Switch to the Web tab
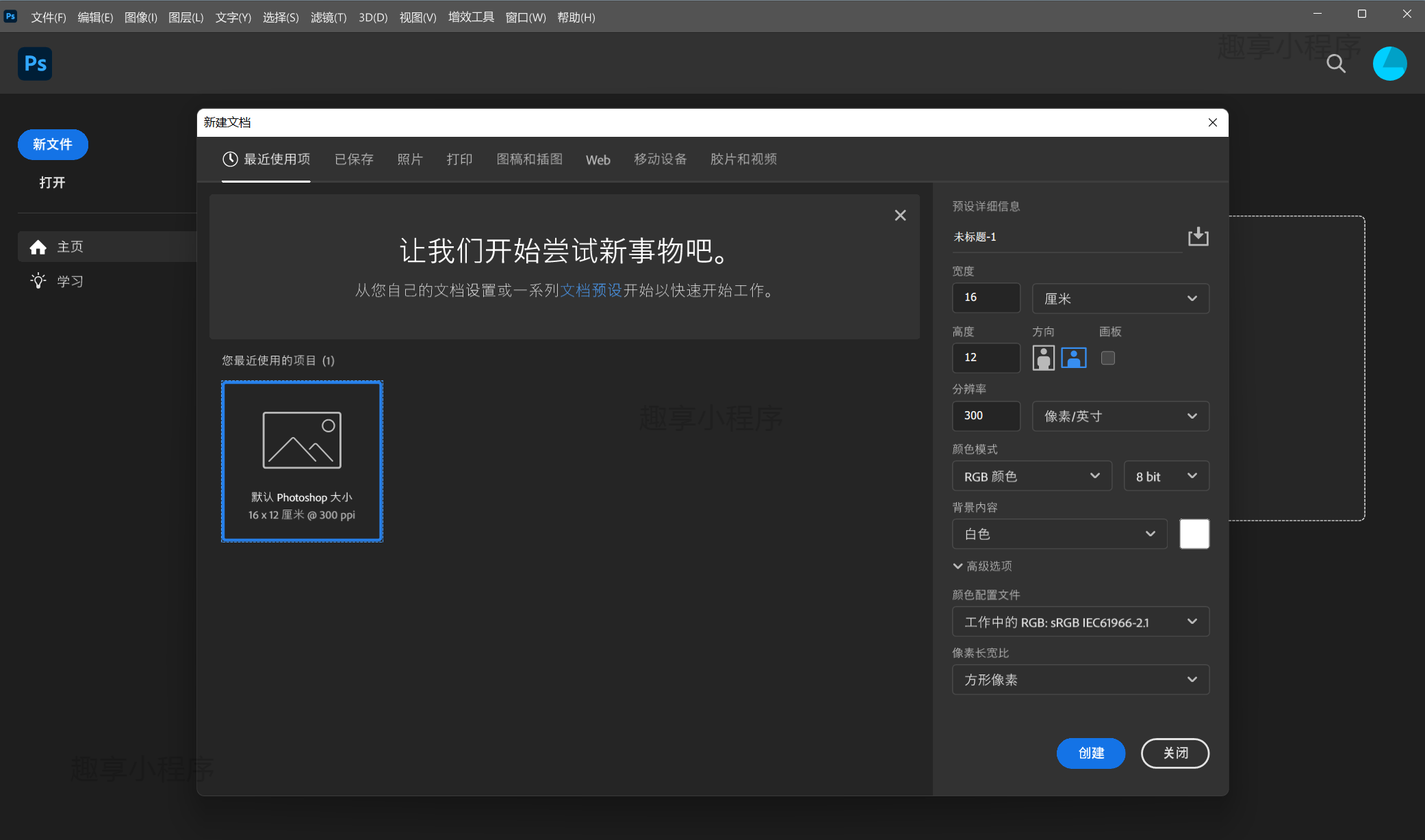The image size is (1425, 840). [x=598, y=160]
